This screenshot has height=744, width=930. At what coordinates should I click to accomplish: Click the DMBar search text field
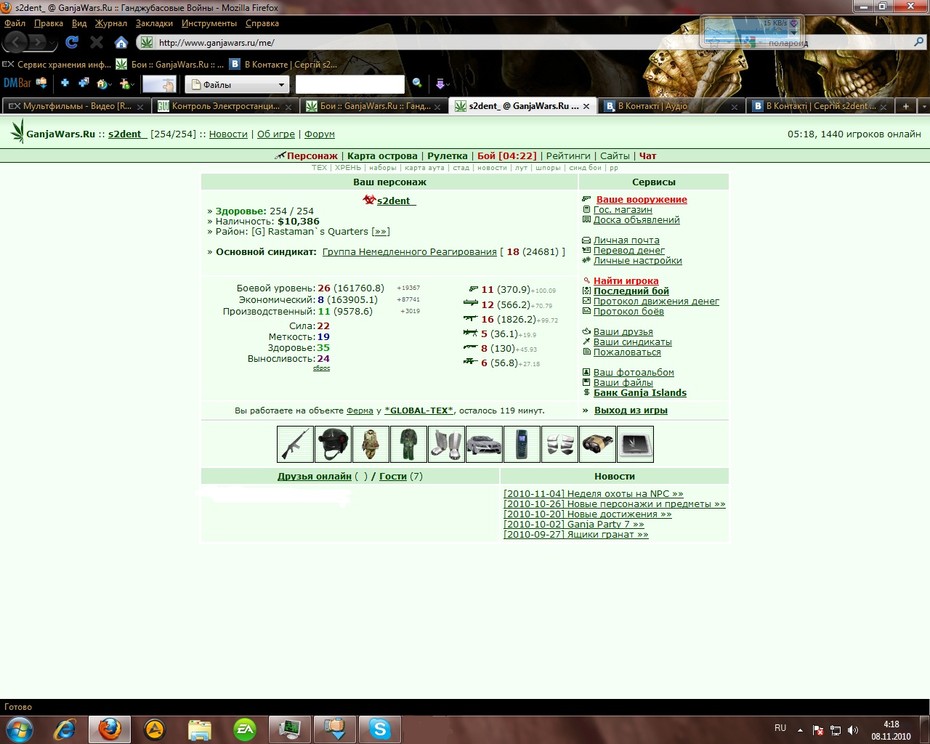(x=350, y=84)
